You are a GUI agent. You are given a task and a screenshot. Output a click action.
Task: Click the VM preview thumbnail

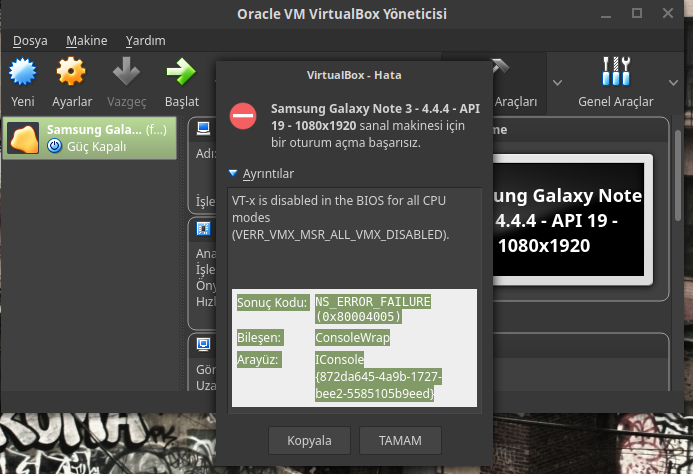[x=572, y=219]
